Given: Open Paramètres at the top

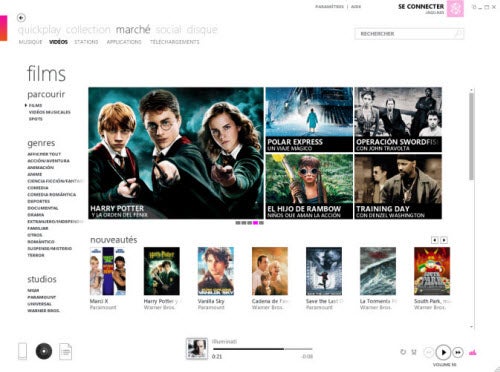Looking at the screenshot, I should click(x=329, y=7).
